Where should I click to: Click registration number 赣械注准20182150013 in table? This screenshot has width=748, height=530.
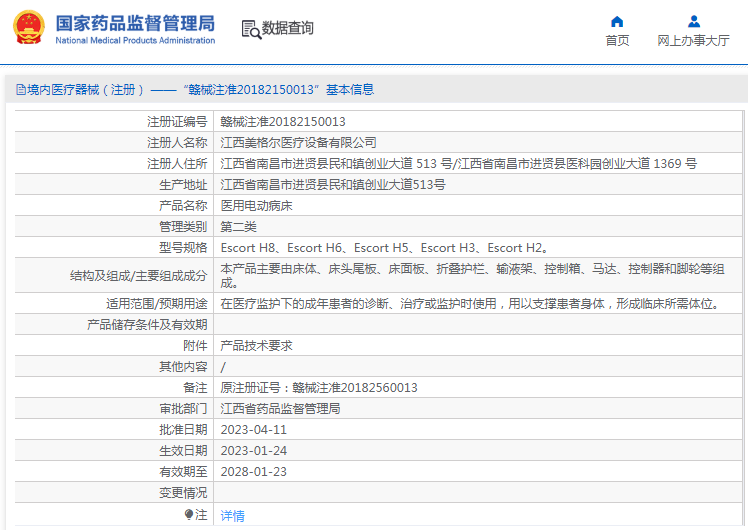[x=283, y=122]
